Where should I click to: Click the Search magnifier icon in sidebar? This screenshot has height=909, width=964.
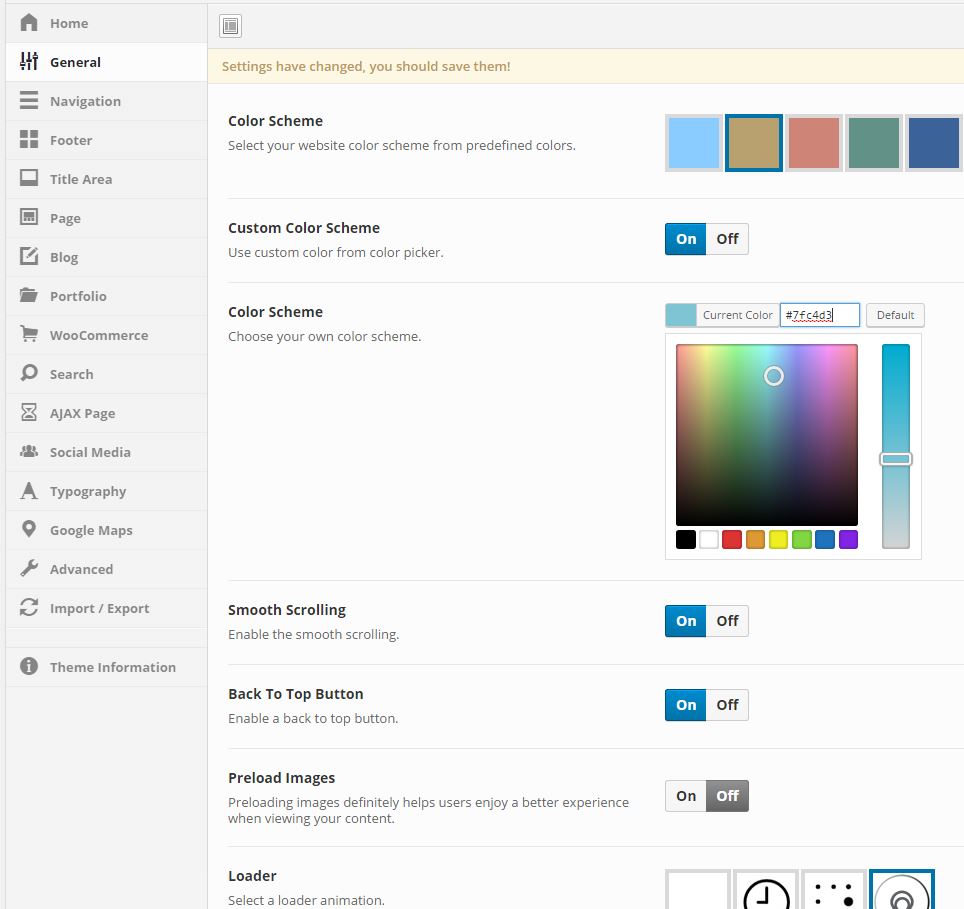(29, 374)
